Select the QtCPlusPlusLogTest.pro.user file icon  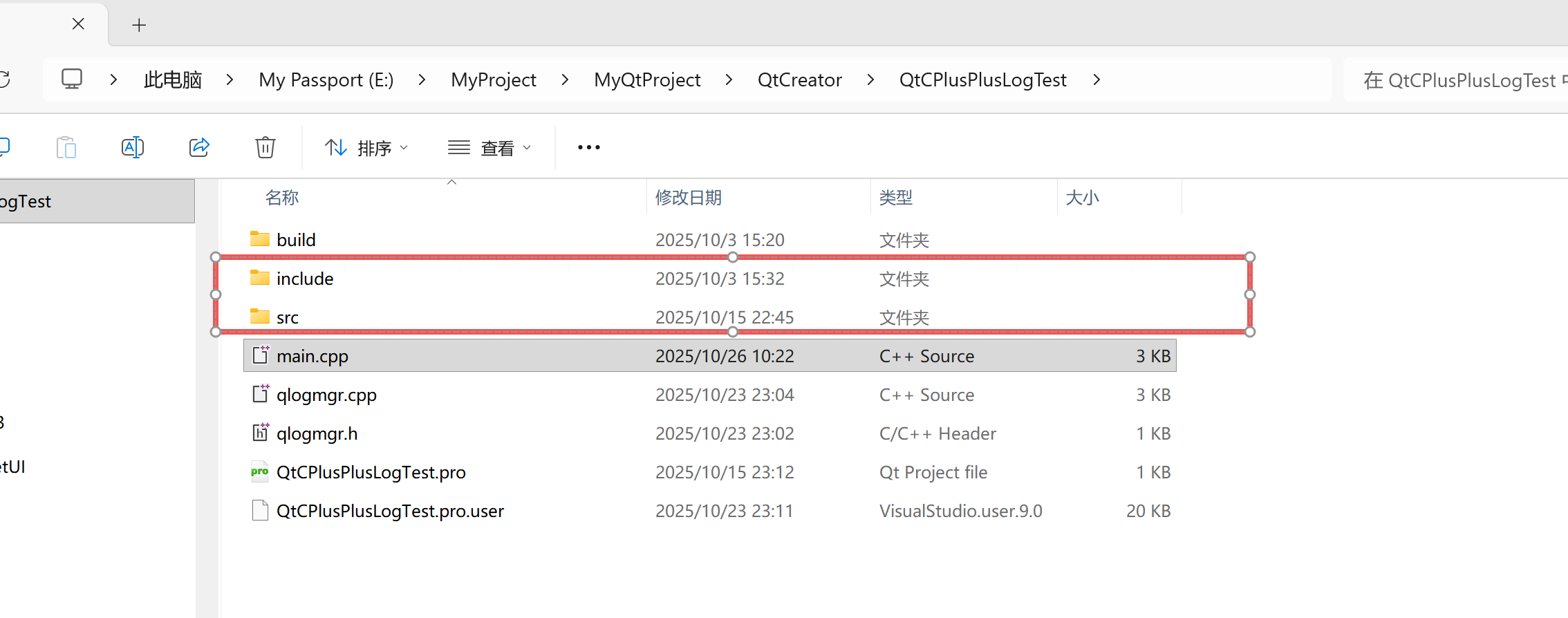pos(260,510)
